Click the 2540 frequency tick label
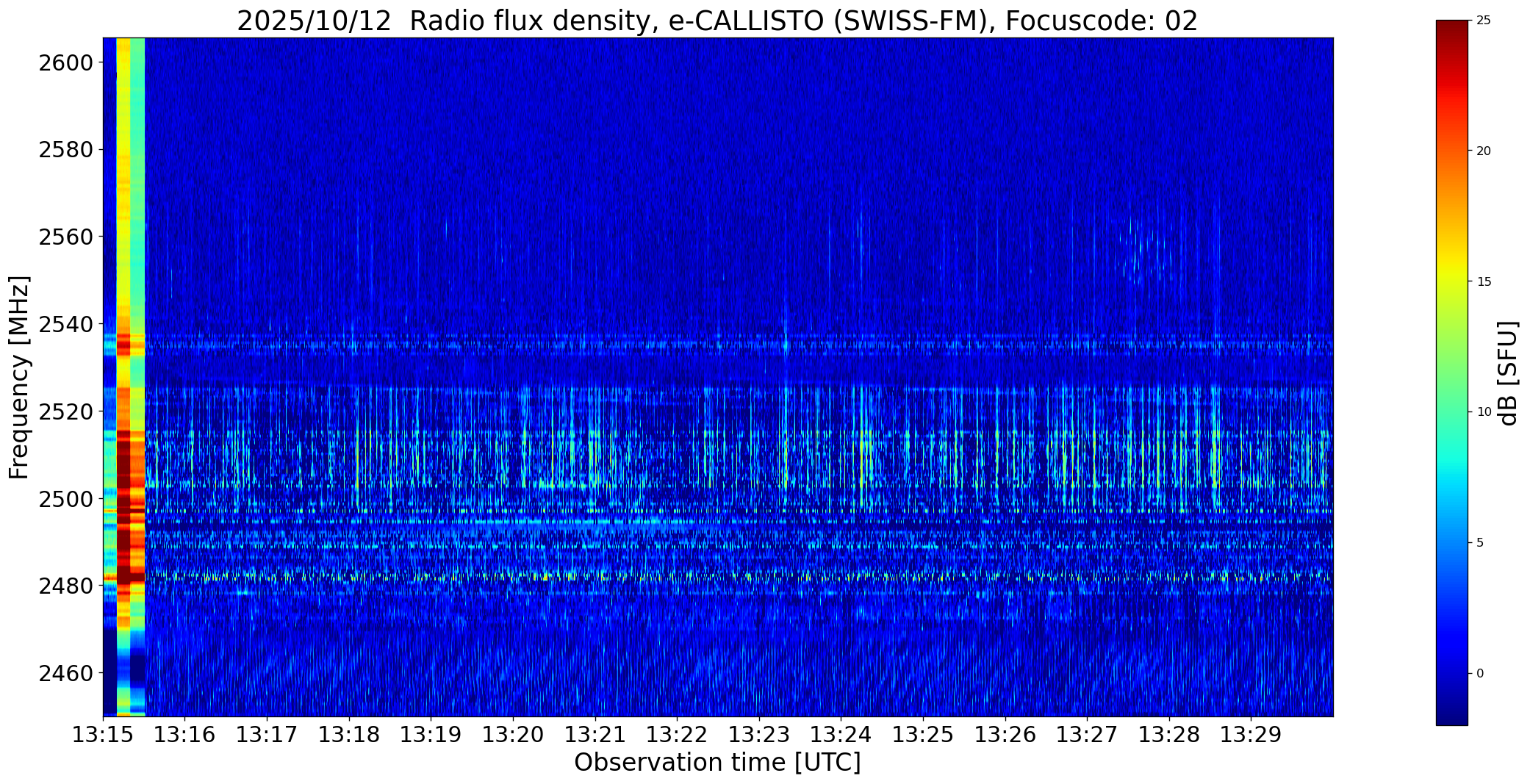This screenshot has height=784, width=1530. pyautogui.click(x=66, y=324)
